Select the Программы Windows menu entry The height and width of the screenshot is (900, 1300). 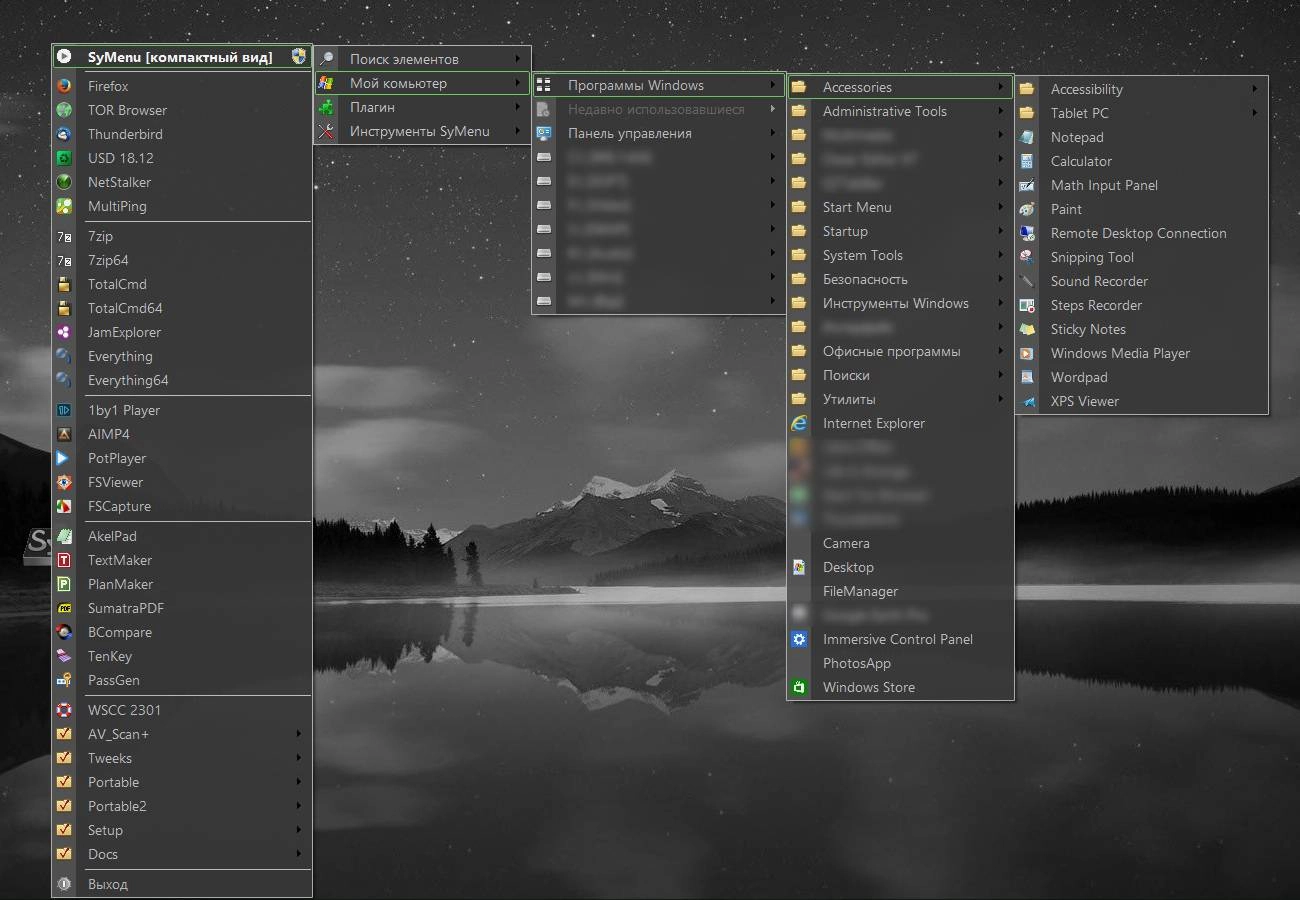658,85
